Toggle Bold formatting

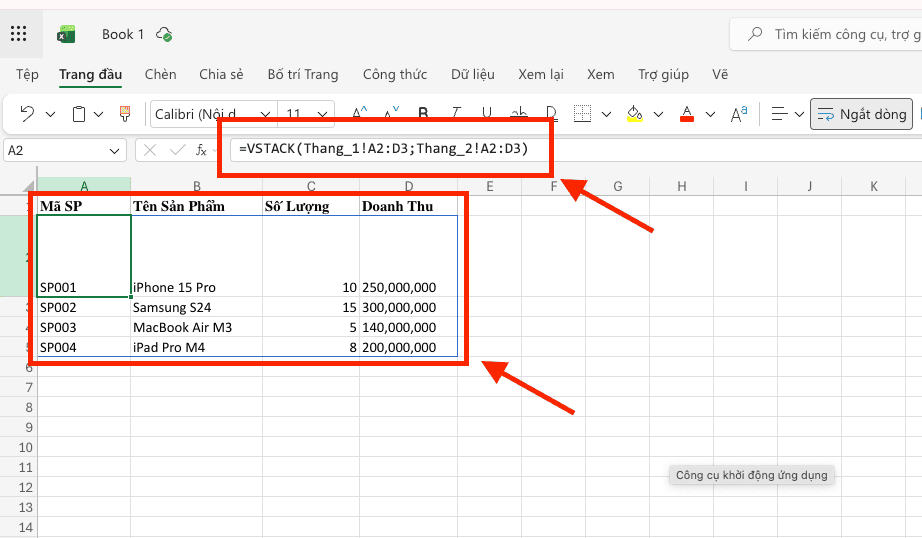tap(423, 113)
